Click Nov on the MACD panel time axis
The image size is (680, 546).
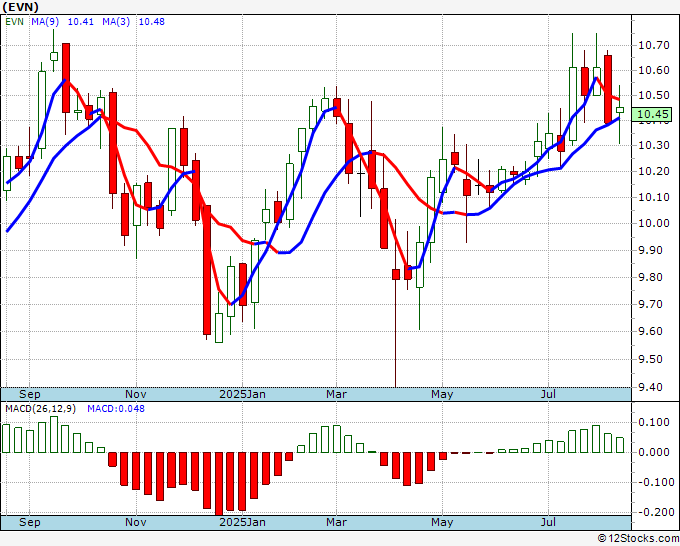pos(136,522)
